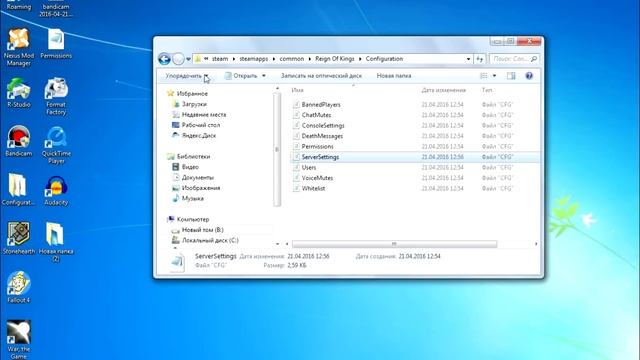
Task: Click the steamapps breadcrumb segment
Action: (254, 59)
